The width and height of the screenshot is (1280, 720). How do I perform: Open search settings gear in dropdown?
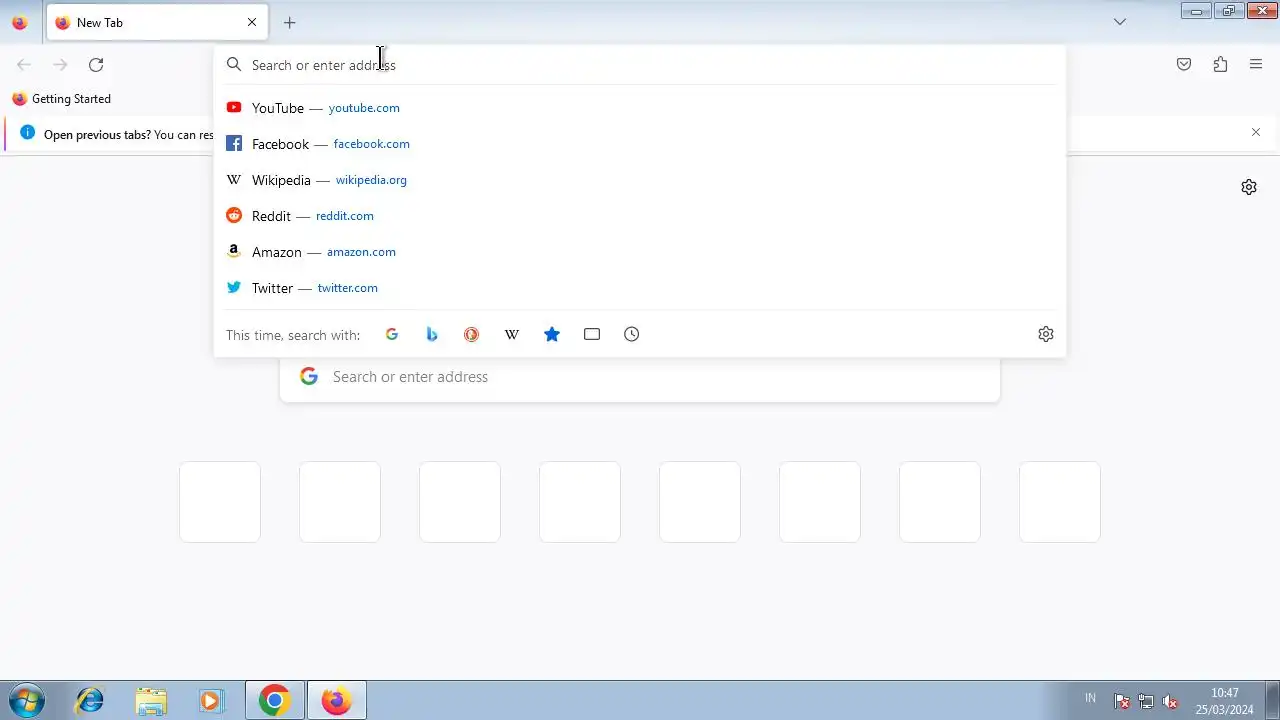click(x=1046, y=335)
